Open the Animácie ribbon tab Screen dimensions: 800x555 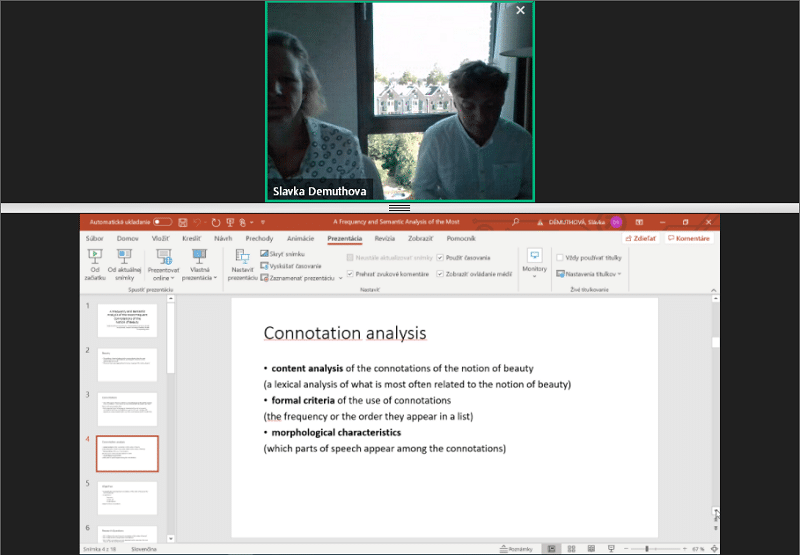300,239
